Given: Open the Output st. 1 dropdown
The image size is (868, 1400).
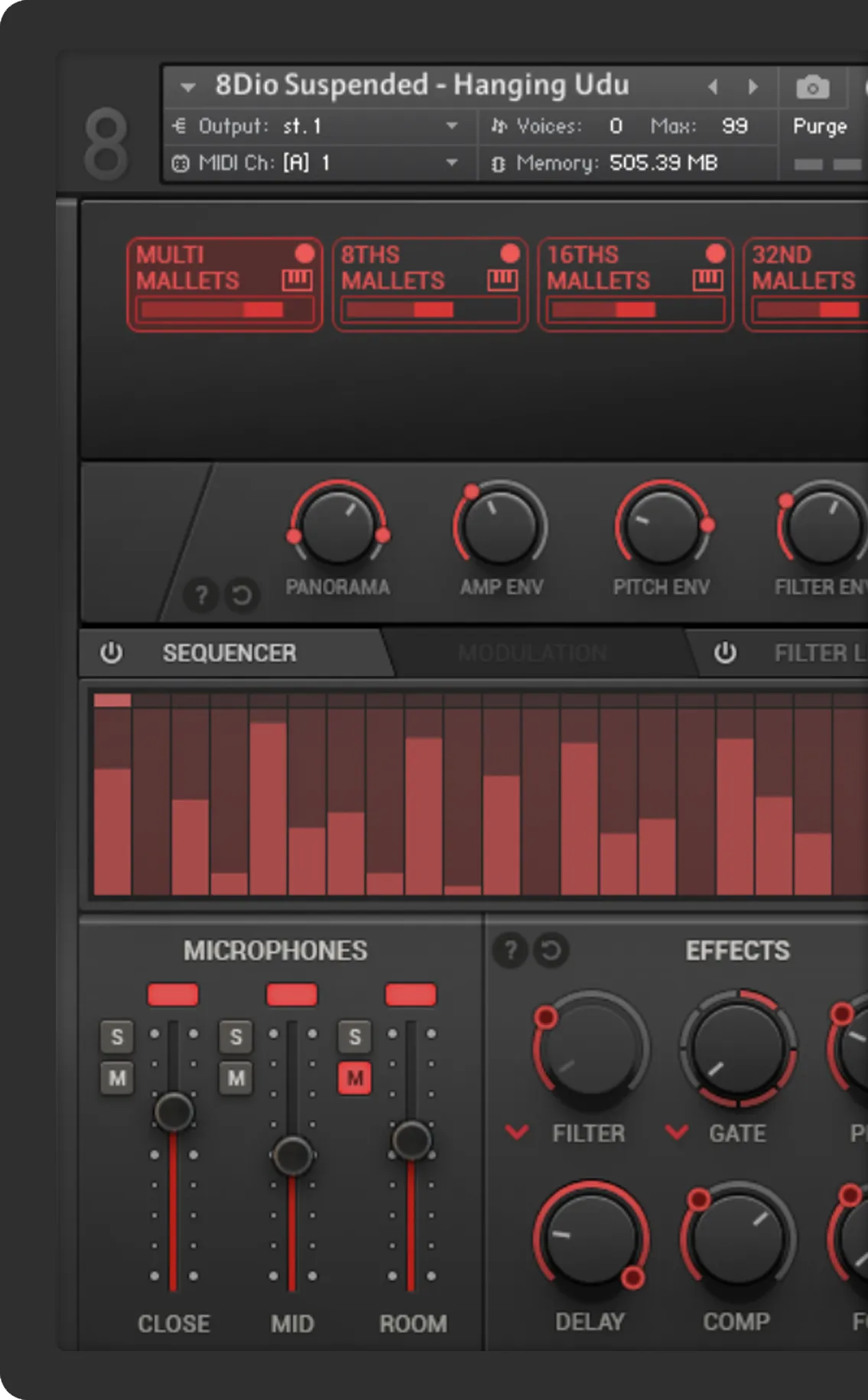Looking at the screenshot, I should pos(452,125).
